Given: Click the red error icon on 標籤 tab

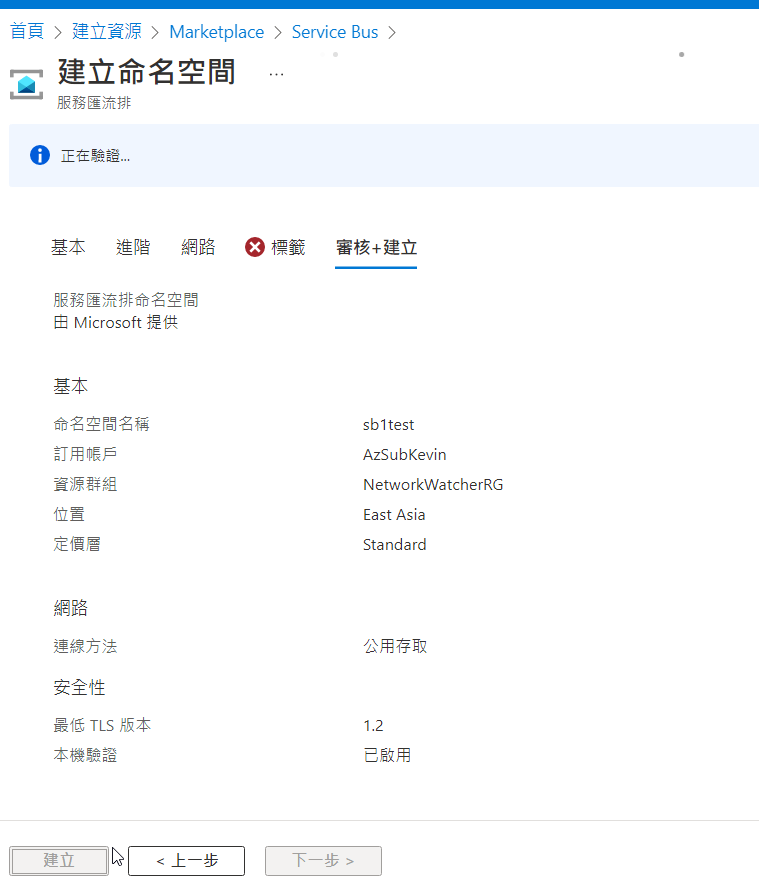Looking at the screenshot, I should (255, 247).
